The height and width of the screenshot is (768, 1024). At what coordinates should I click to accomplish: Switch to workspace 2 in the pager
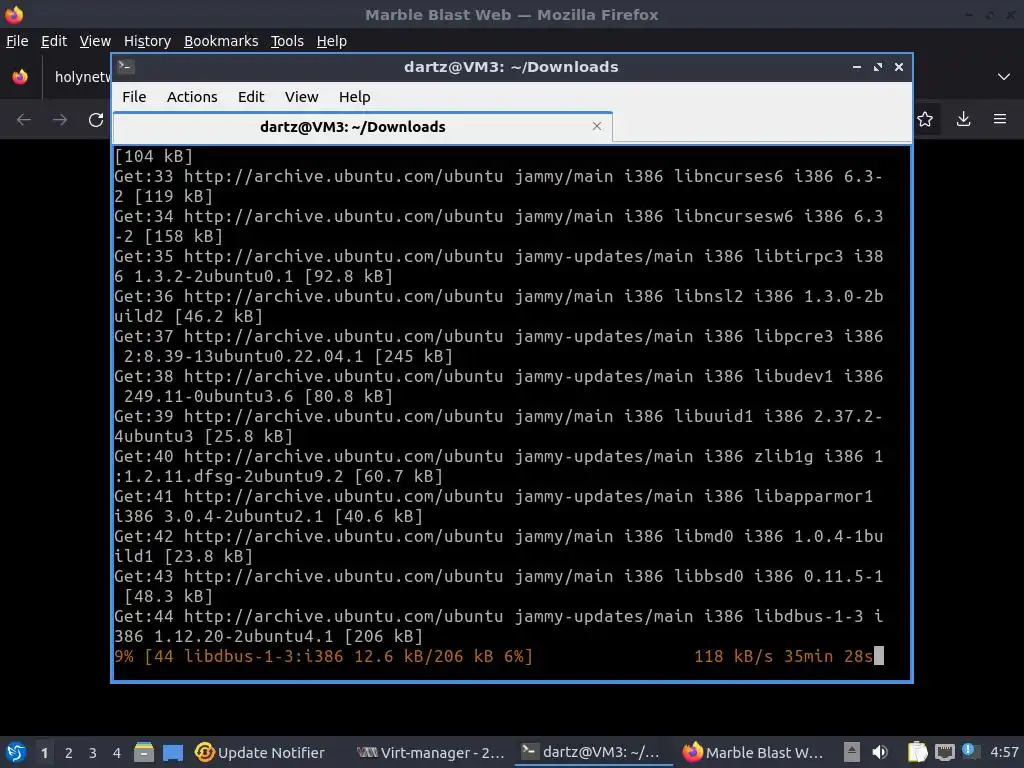tap(69, 753)
